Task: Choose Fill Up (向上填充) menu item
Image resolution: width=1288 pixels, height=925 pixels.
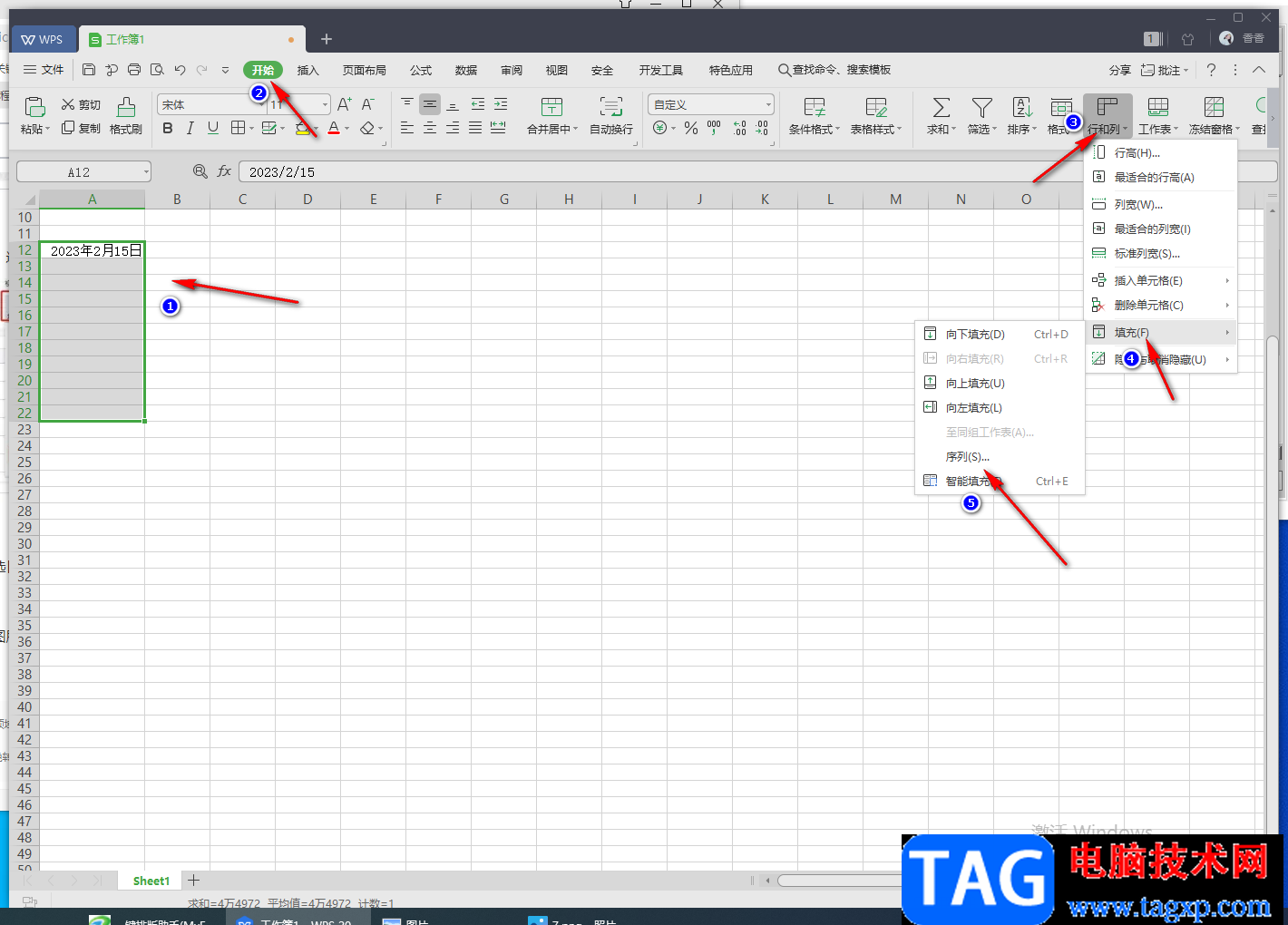Action: click(x=1000, y=384)
